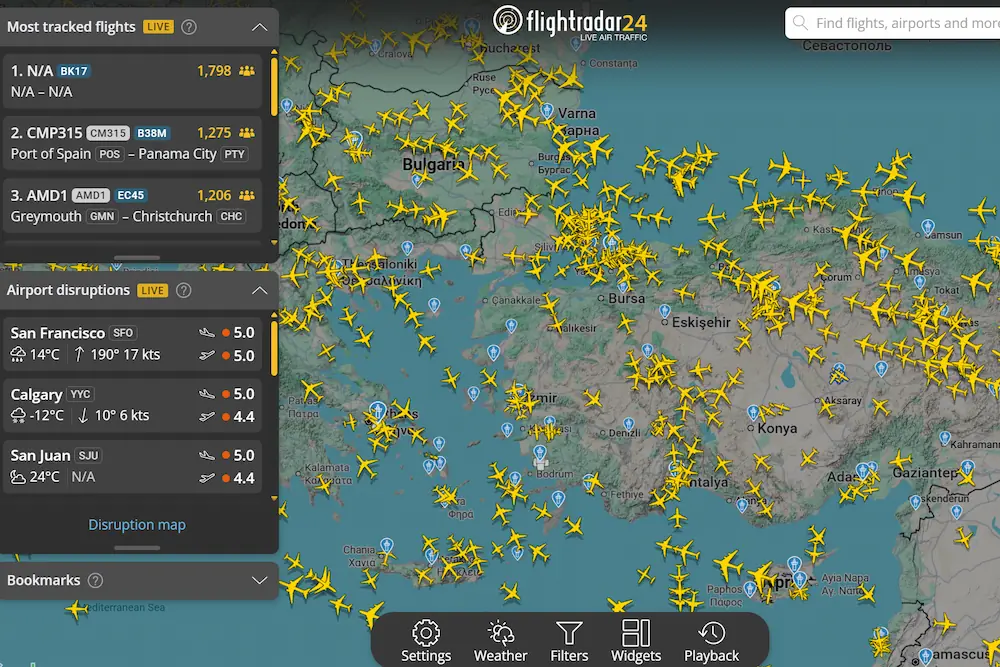Click help icon beside Airport disruptions
The width and height of the screenshot is (1000, 667).
coord(183,290)
